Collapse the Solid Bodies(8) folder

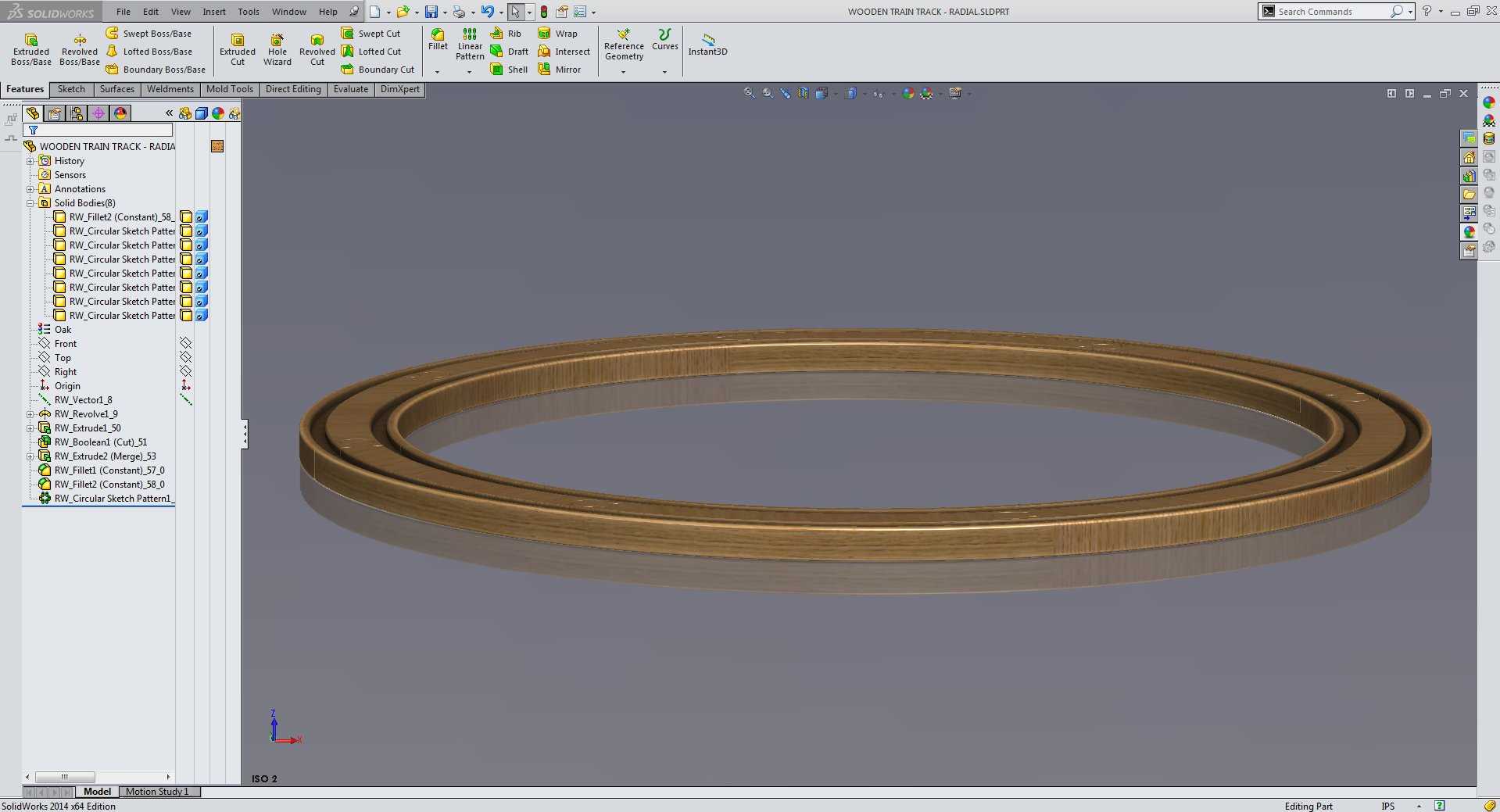30,203
